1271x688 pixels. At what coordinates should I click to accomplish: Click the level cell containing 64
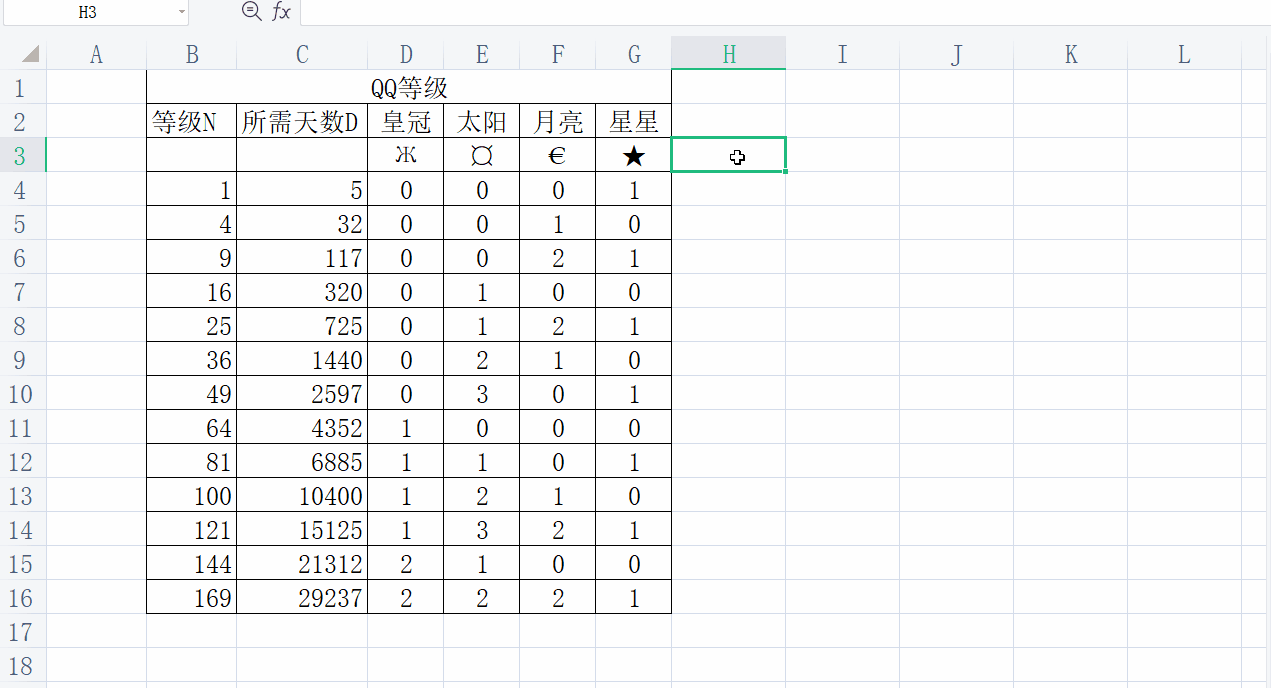coord(191,428)
